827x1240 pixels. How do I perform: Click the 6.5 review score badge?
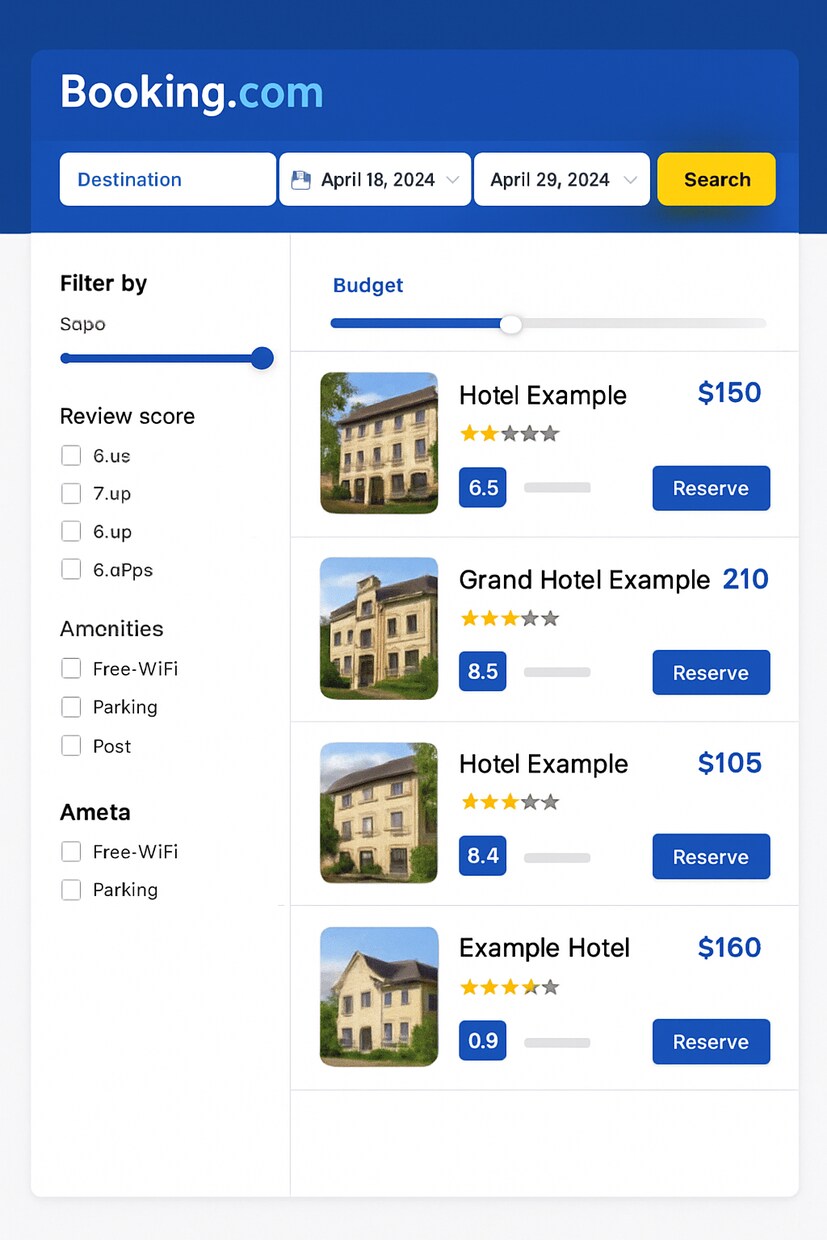coord(483,488)
